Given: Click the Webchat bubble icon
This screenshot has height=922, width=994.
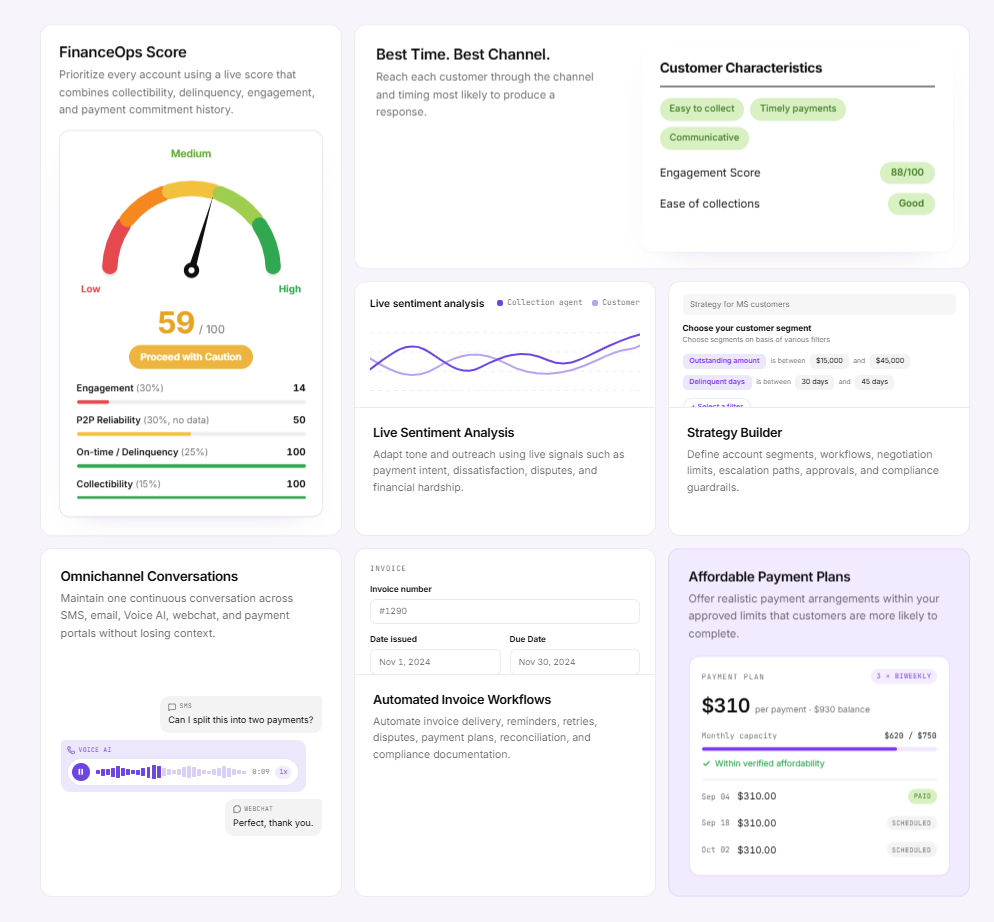Looking at the screenshot, I should click(237, 809).
